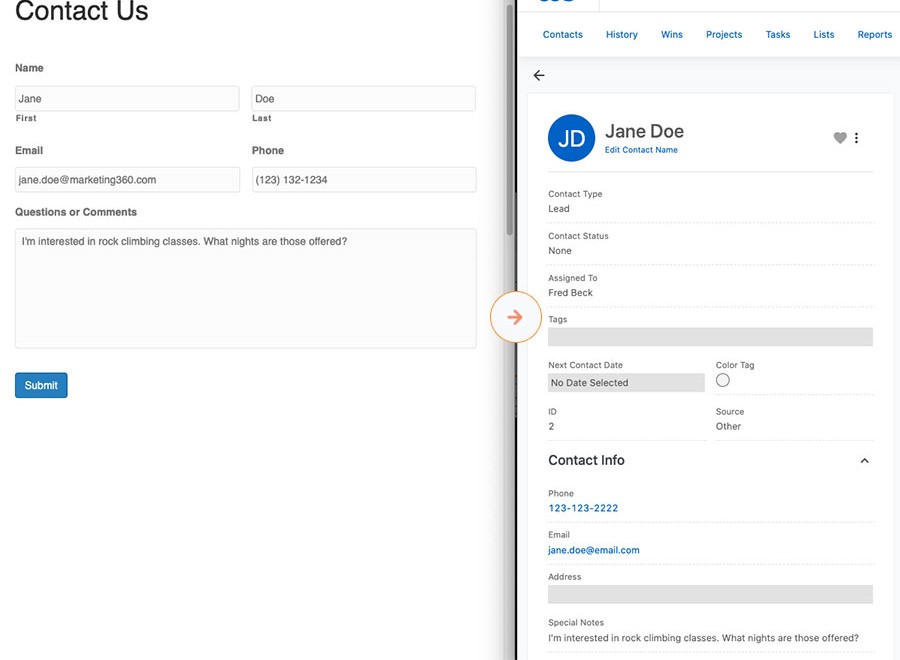Click the empty Address field

tap(710, 594)
